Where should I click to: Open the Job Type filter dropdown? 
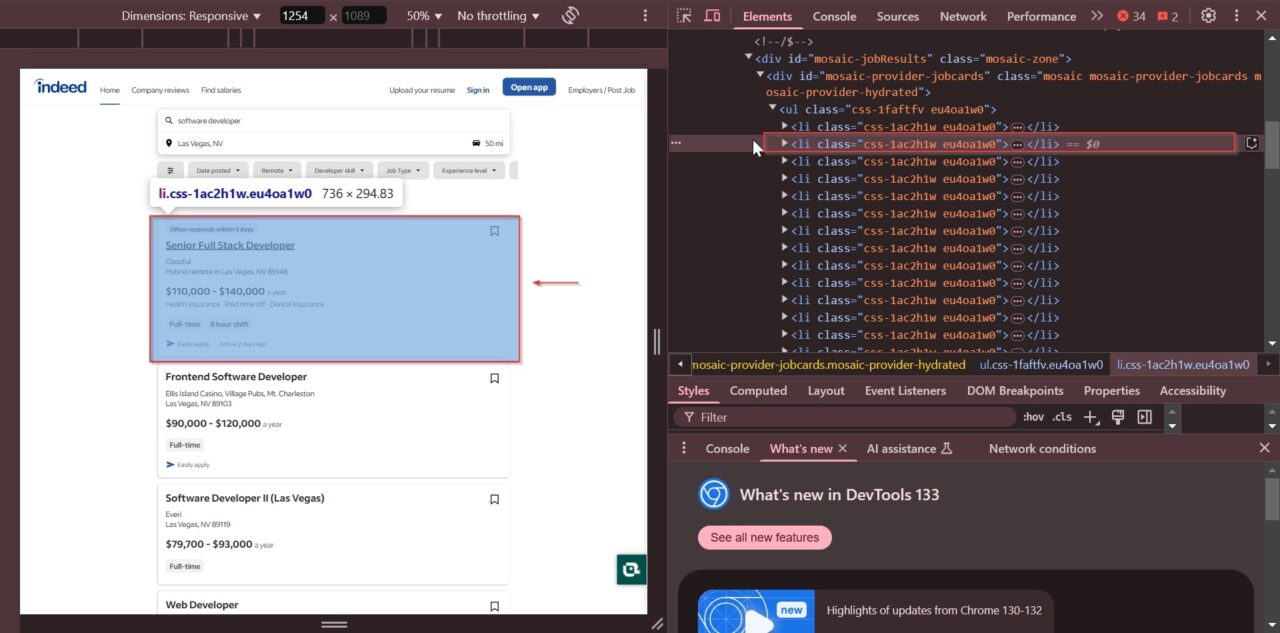(x=404, y=170)
